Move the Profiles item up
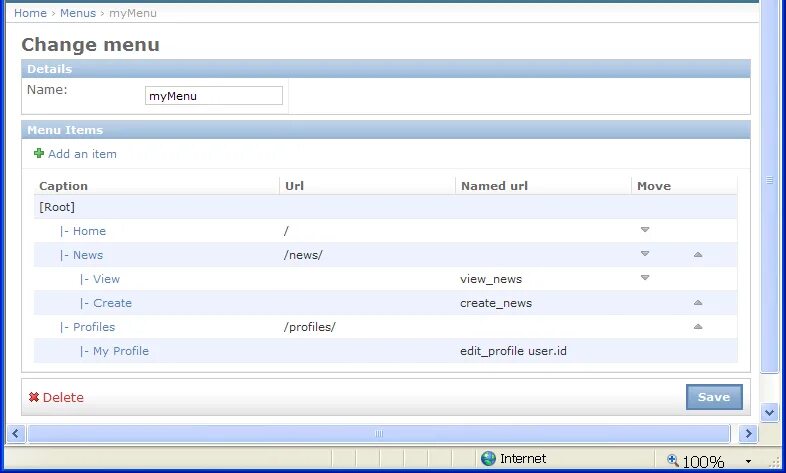This screenshot has height=473, width=786. click(x=698, y=327)
